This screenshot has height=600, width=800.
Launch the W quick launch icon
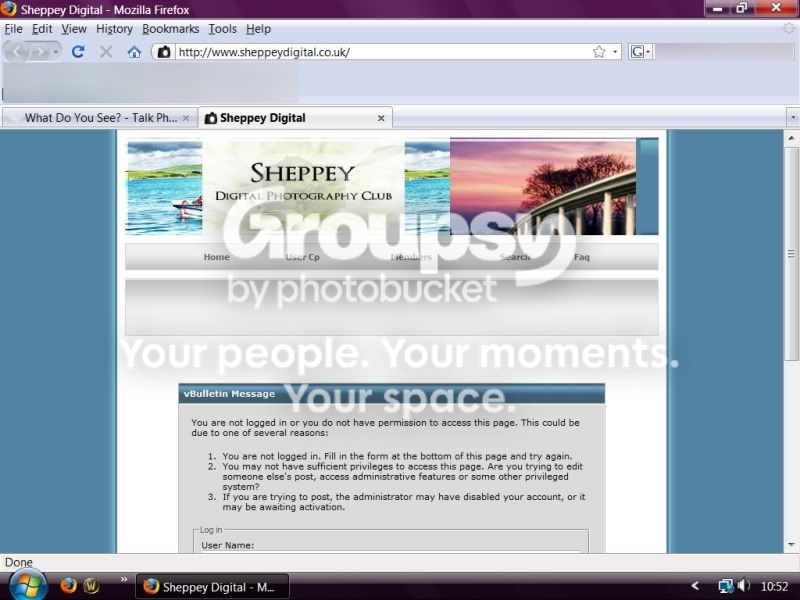coord(91,585)
